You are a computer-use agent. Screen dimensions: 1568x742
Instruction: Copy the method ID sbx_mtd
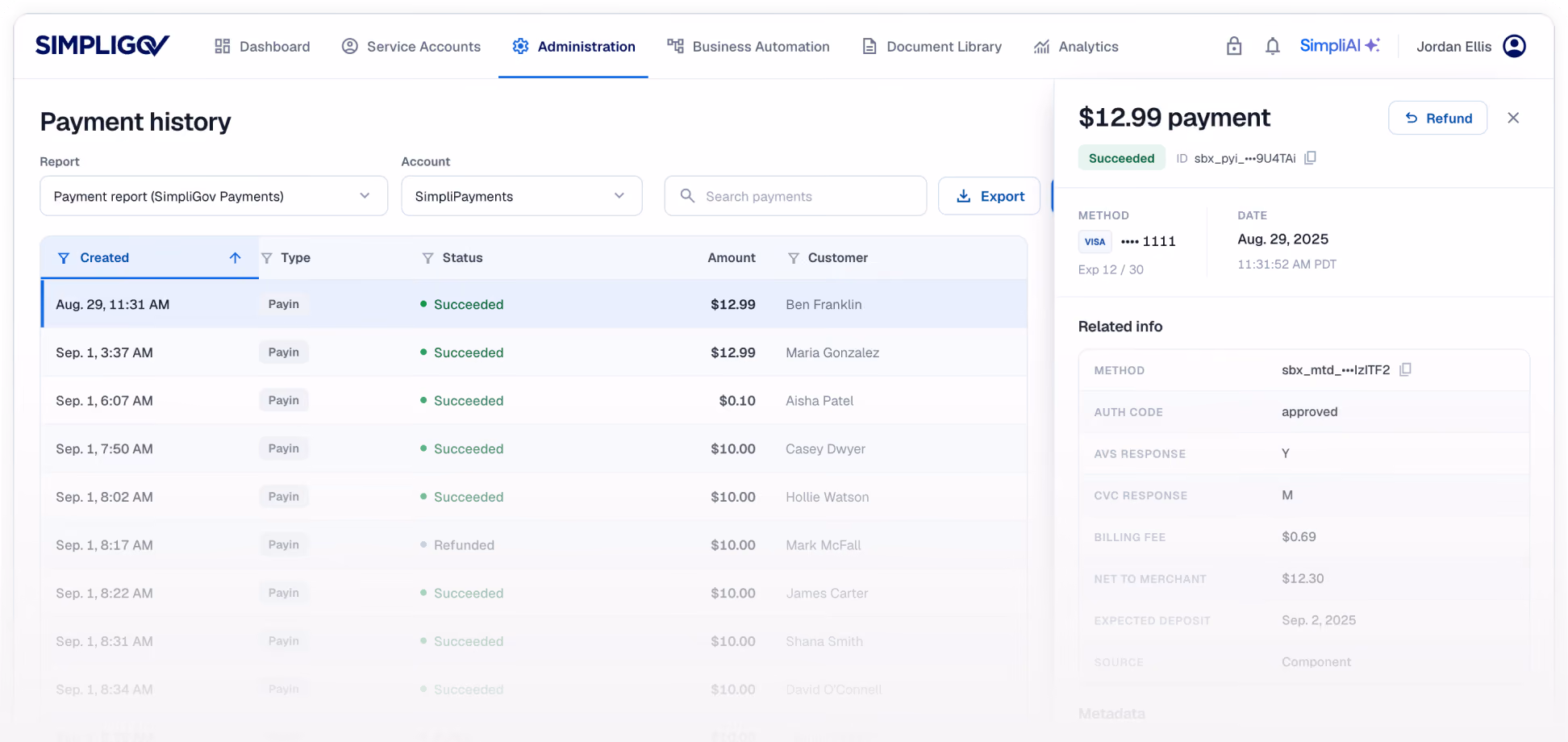pos(1406,369)
